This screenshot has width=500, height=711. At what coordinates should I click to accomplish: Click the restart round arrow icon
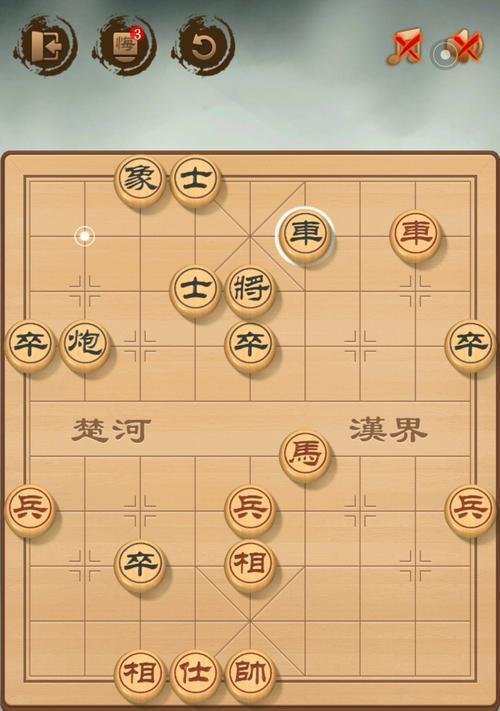(204, 45)
